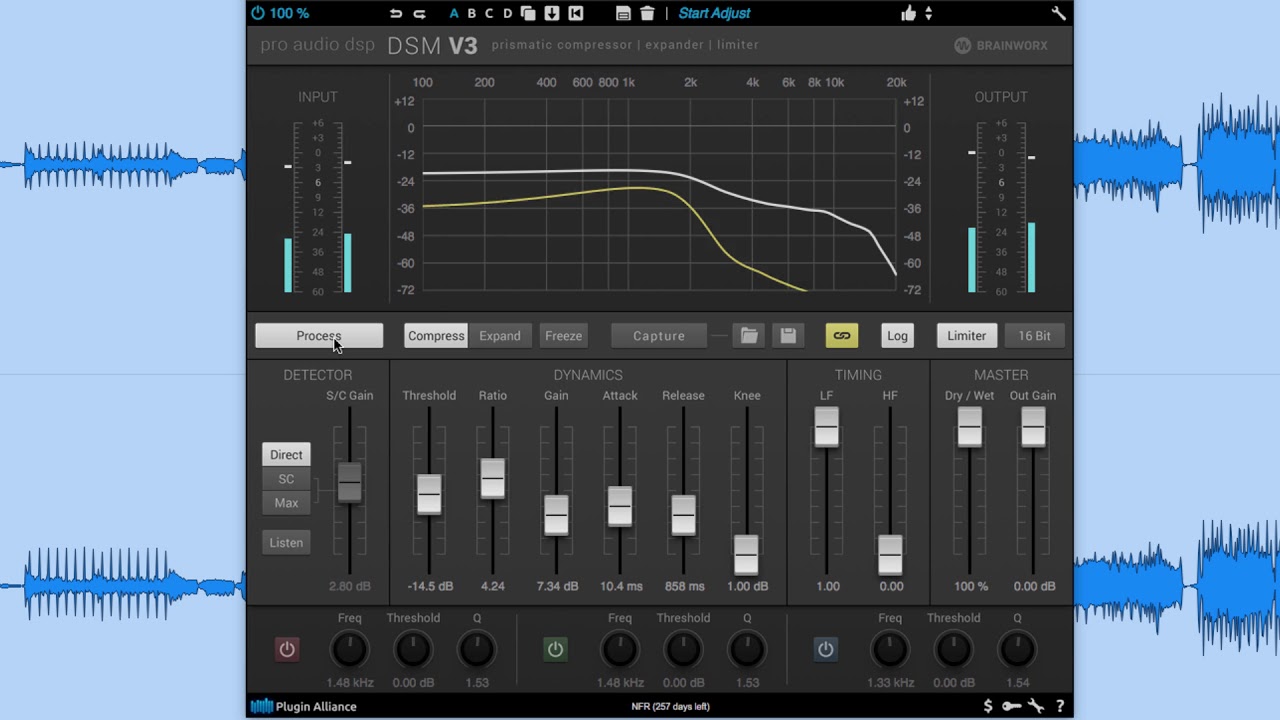The image size is (1280, 720).
Task: Click the NFR (257 days left) status text
Action: (670, 706)
